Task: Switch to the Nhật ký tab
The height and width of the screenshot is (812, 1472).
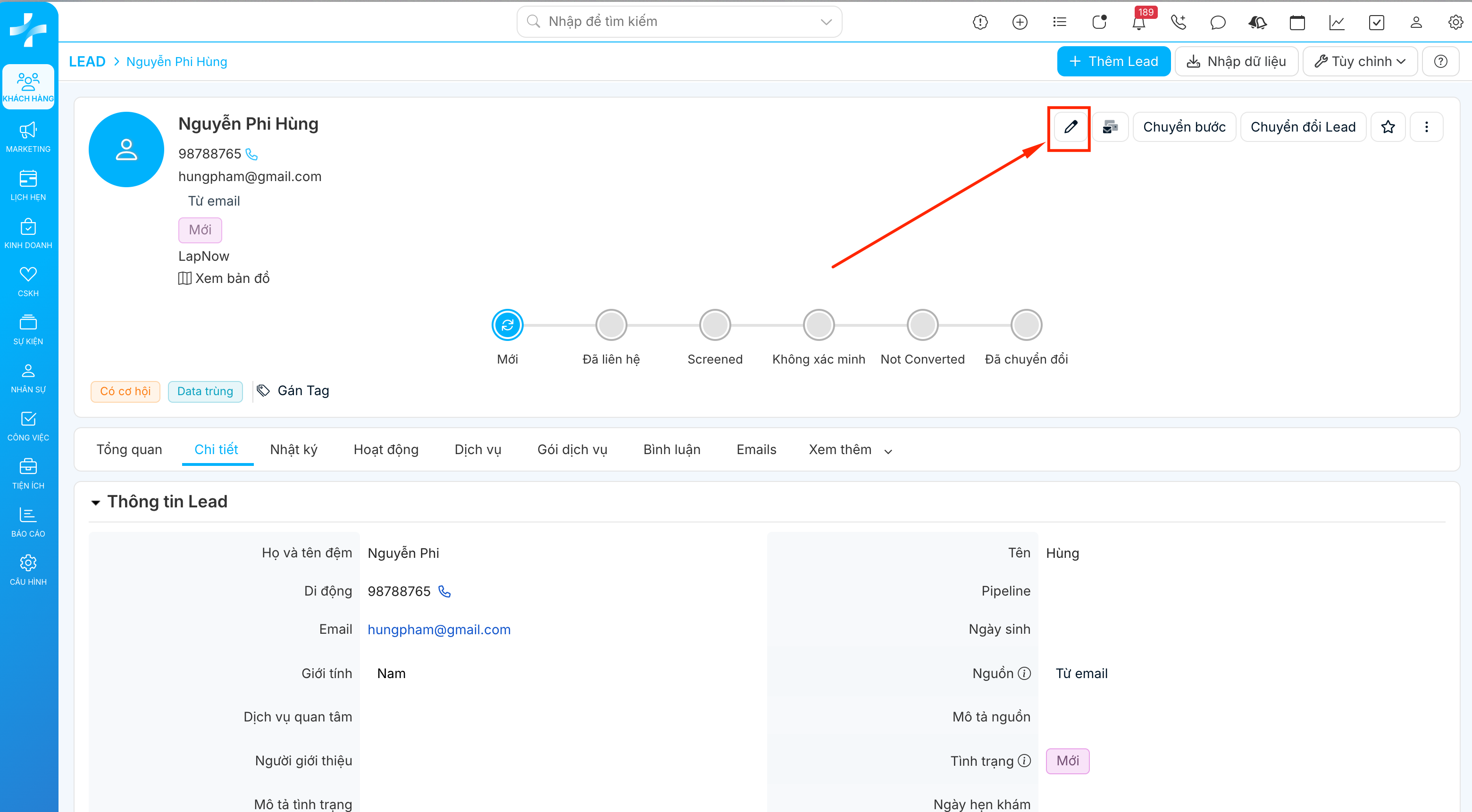Action: pyautogui.click(x=294, y=450)
